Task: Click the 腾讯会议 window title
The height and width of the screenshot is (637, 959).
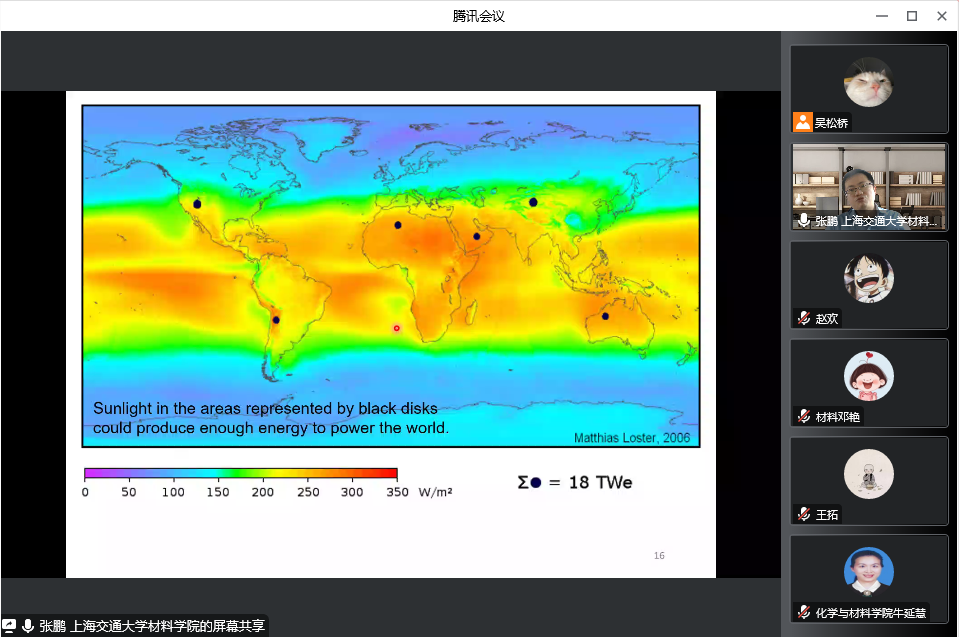Action: (479, 16)
